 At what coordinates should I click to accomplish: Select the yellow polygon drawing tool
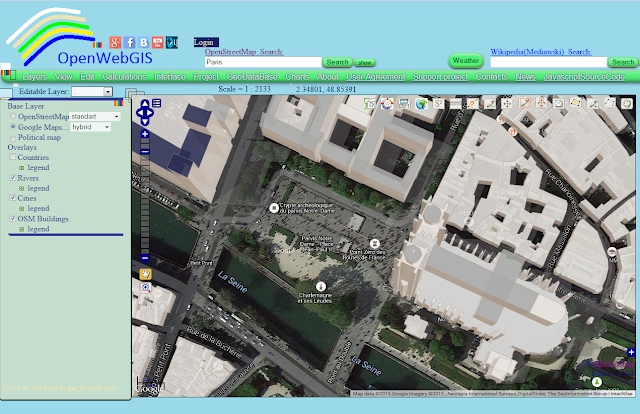point(576,103)
